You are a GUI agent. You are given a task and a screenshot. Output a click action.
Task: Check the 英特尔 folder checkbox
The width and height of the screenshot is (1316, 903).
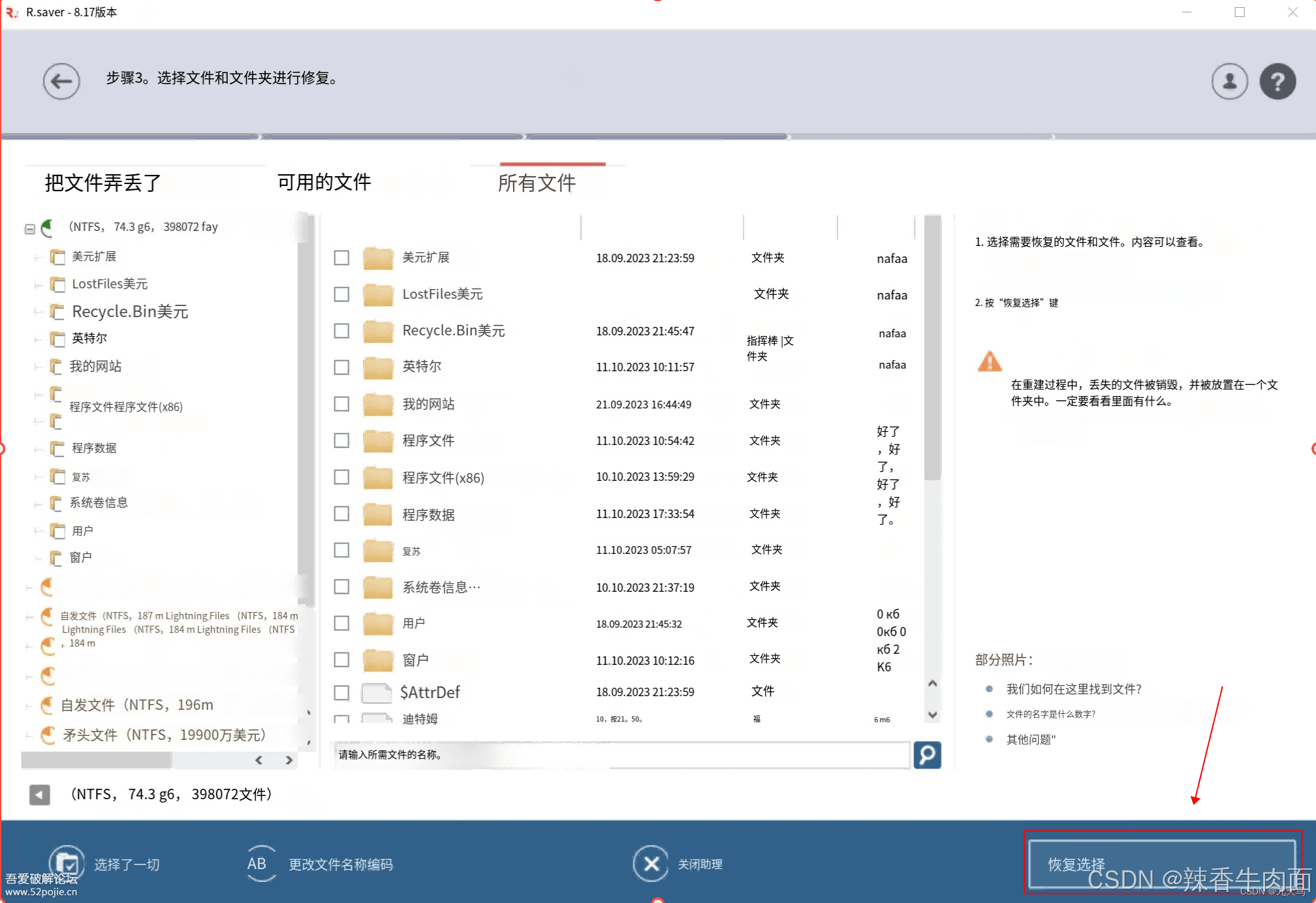[341, 367]
